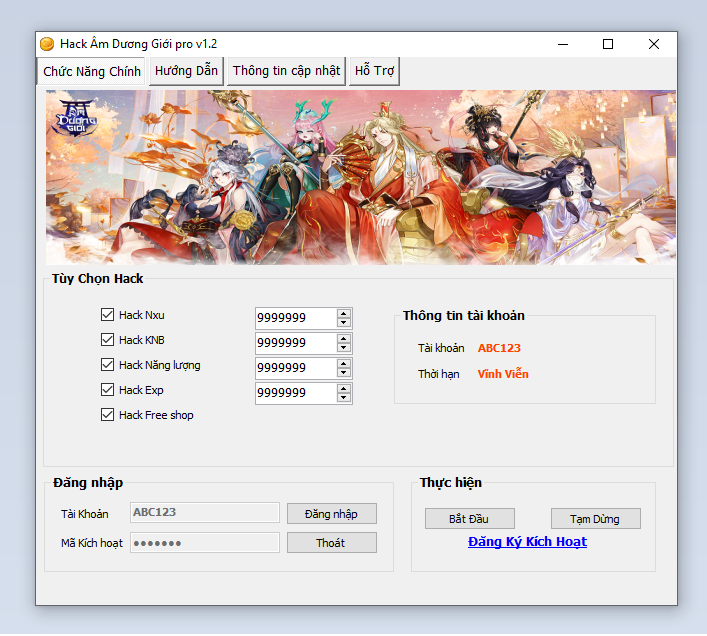Increase the Hack Nxu value with up arrow
Viewport: 707px width, 636px height.
[x=344, y=313]
